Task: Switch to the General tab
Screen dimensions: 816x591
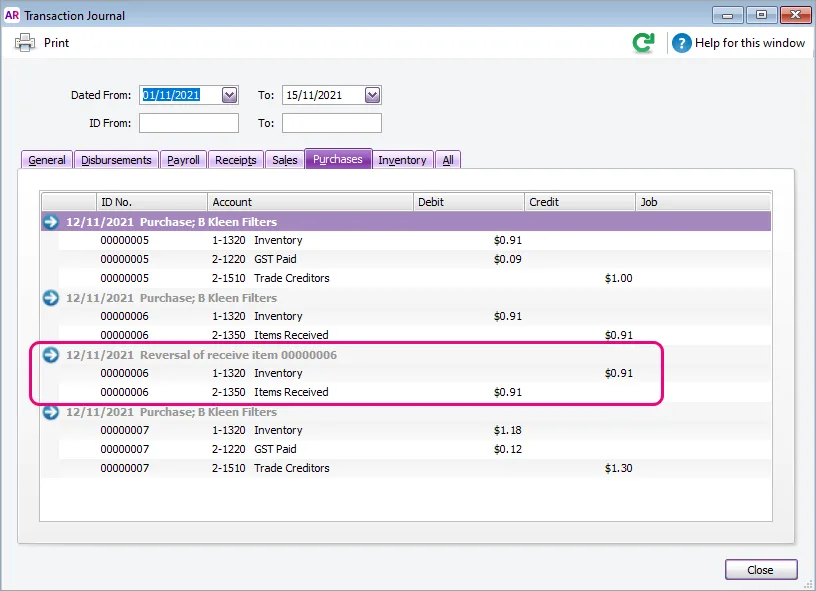Action: (47, 160)
